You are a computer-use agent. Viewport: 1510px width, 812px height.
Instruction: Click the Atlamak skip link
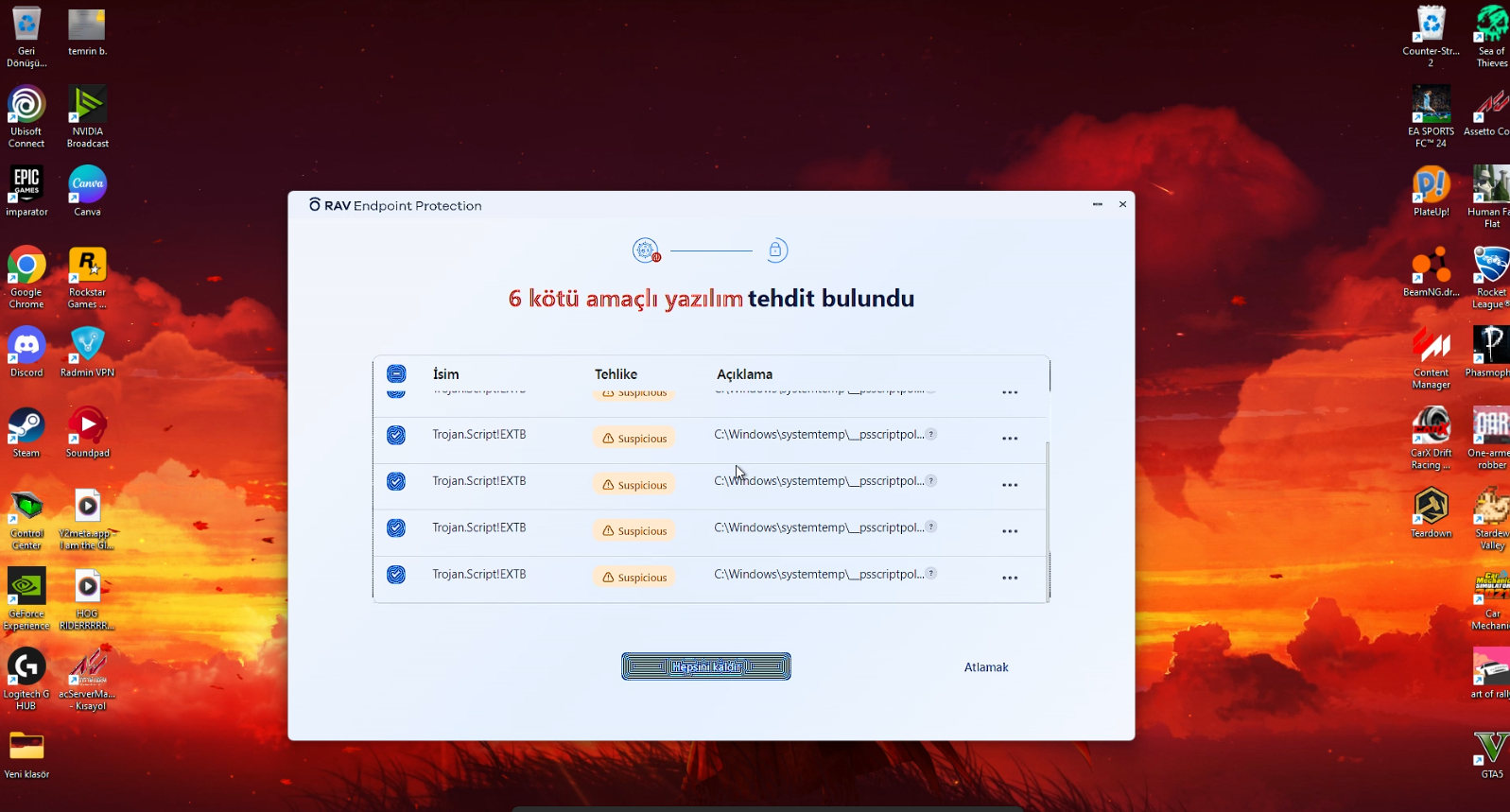click(x=986, y=667)
